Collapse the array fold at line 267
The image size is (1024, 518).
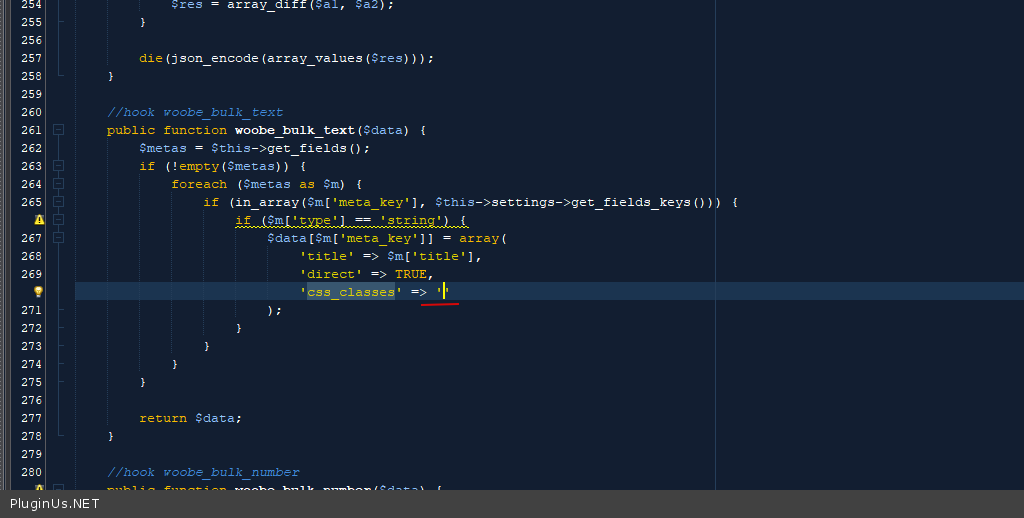[59, 238]
